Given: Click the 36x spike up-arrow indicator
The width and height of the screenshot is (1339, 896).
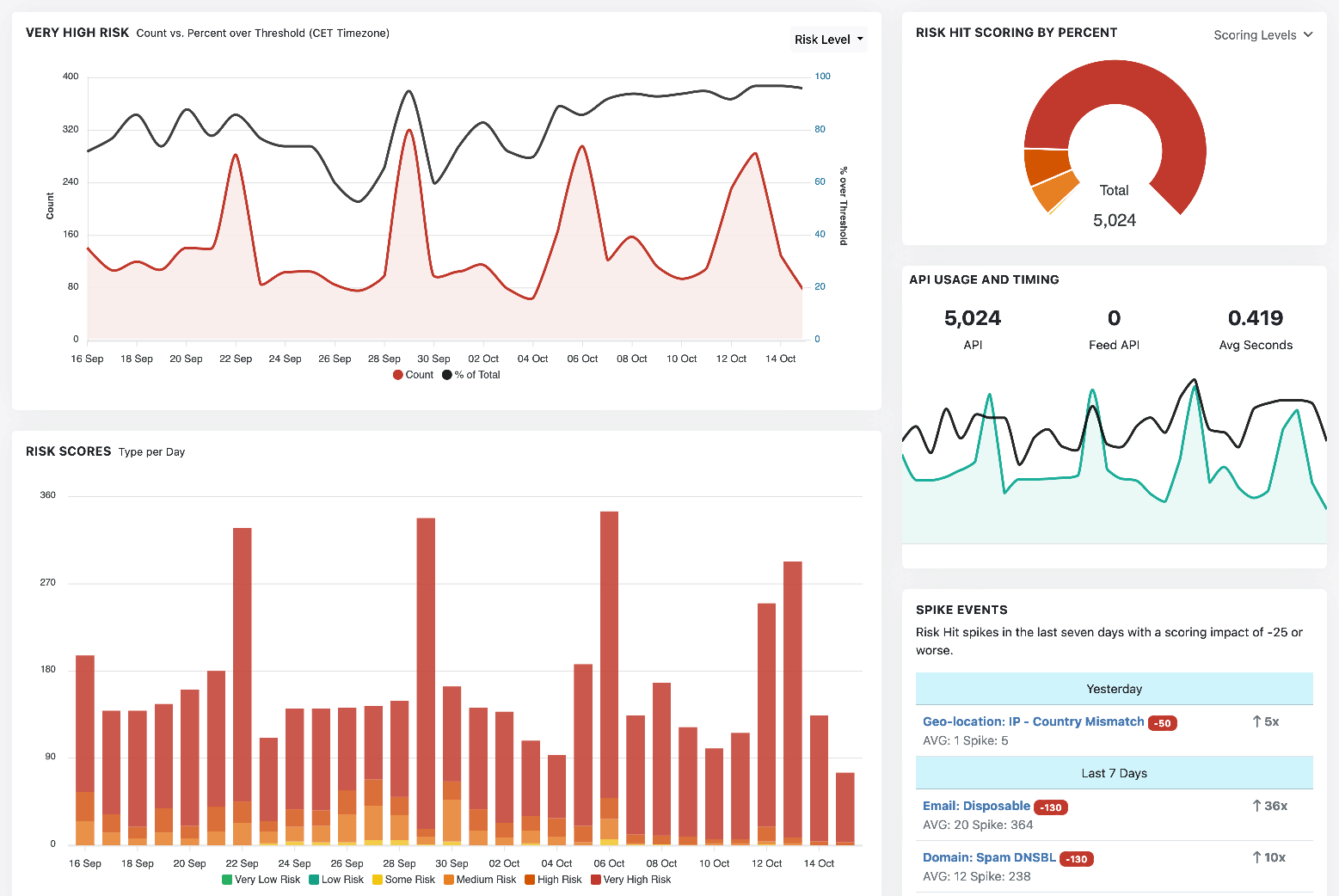Looking at the screenshot, I should click(x=1269, y=806).
